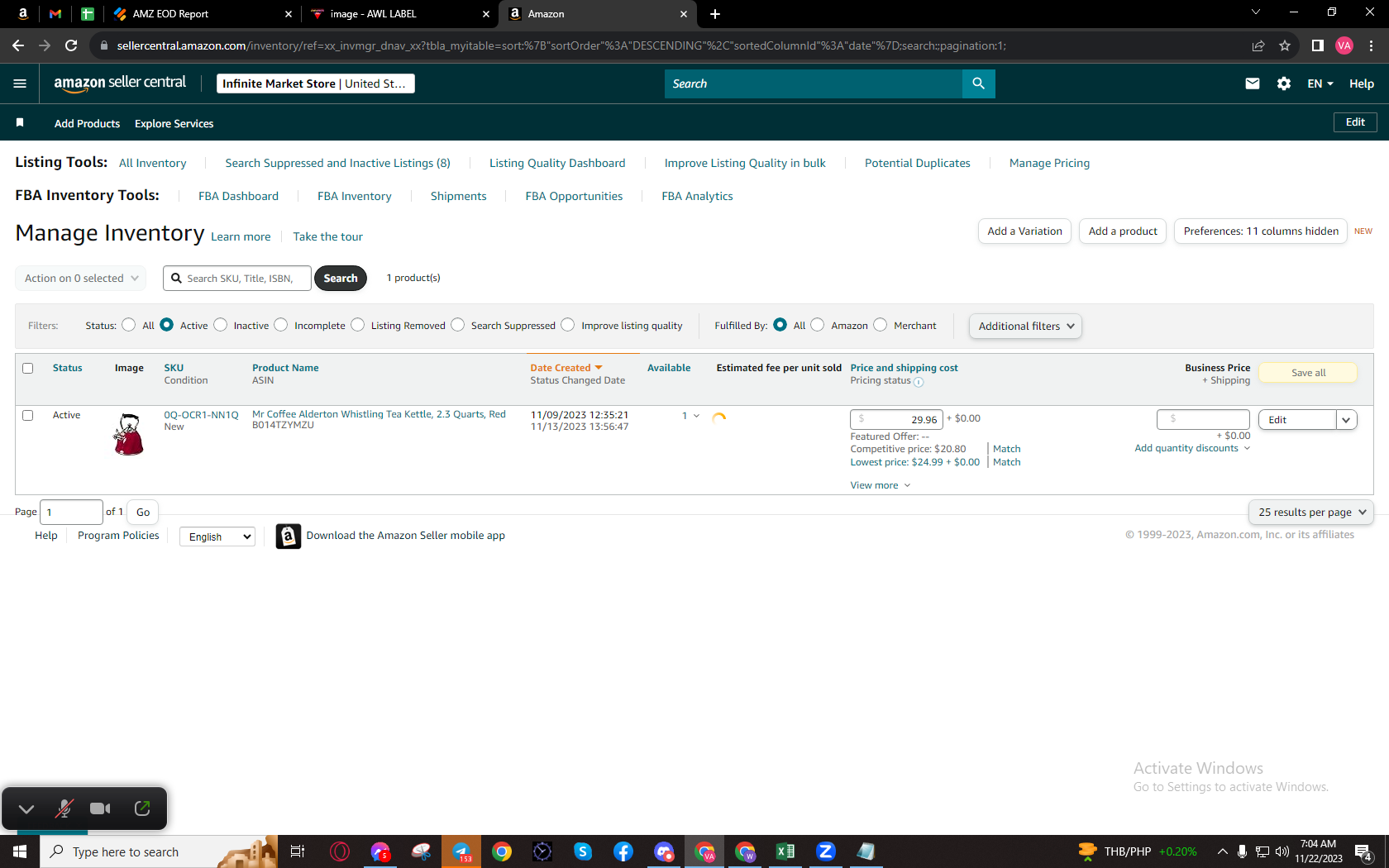1389x868 pixels.
Task: Tick the select-all checkbox in table header
Action: pyautogui.click(x=27, y=368)
